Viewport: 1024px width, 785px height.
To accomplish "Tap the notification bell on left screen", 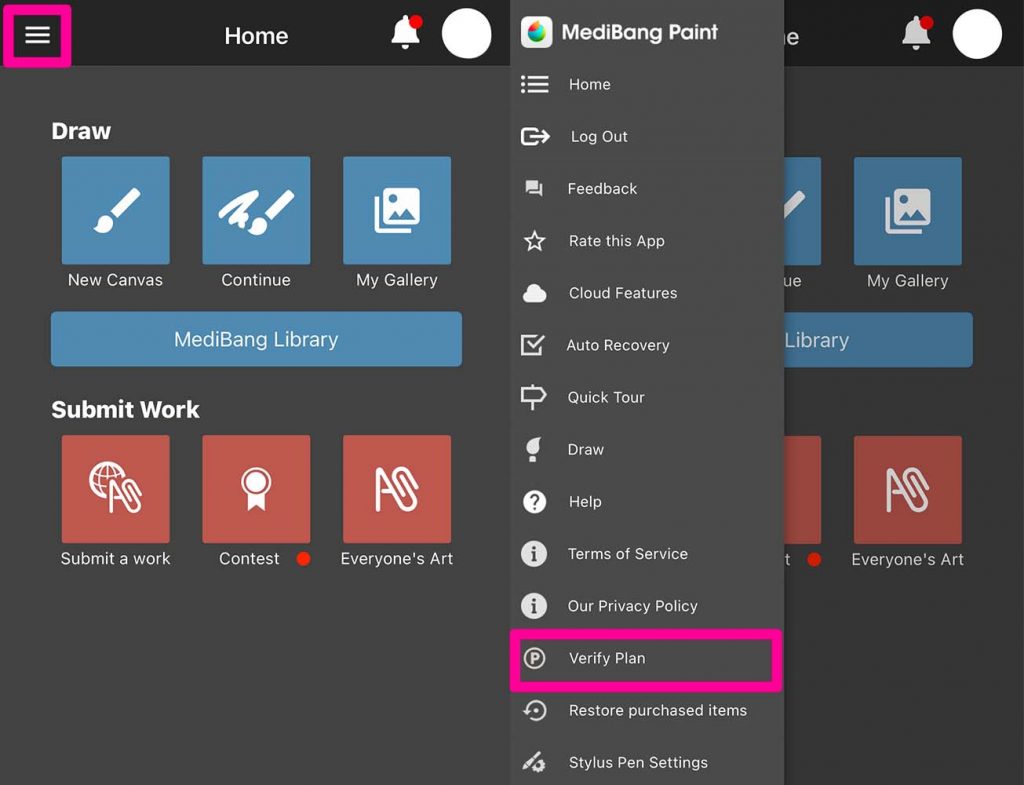I will click(x=406, y=33).
